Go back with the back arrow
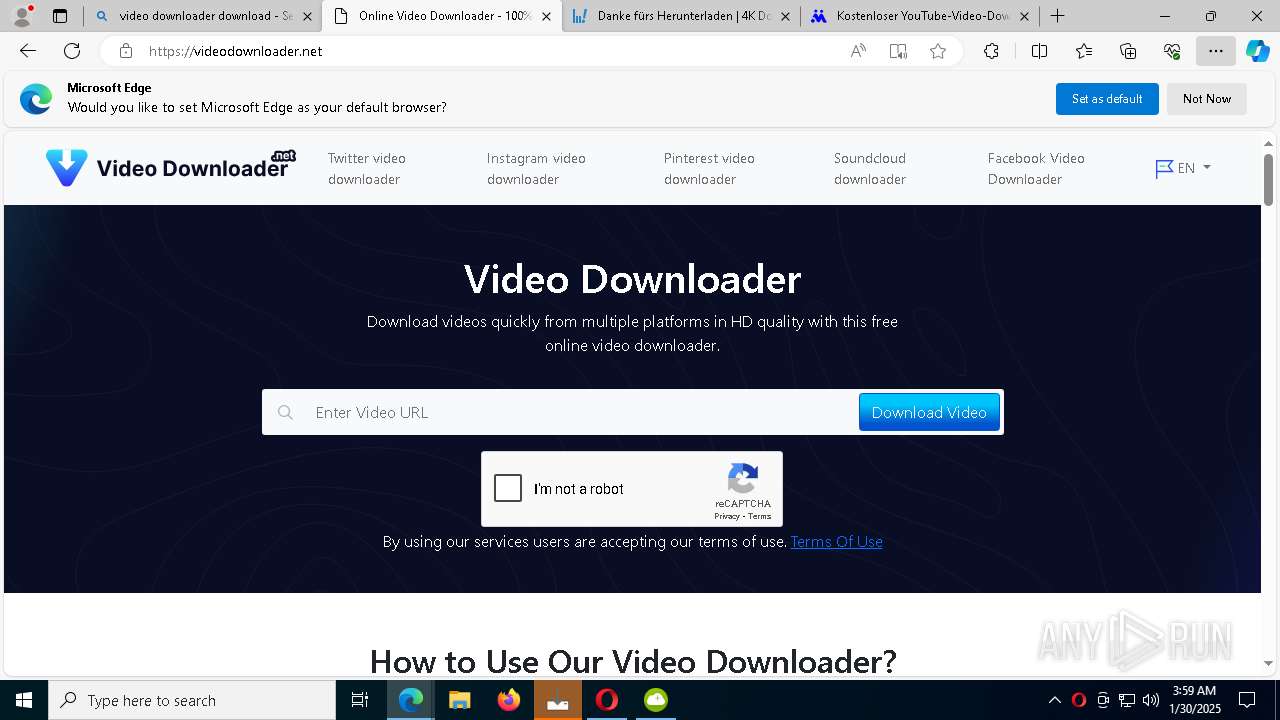This screenshot has height=720, width=1280. (x=28, y=51)
